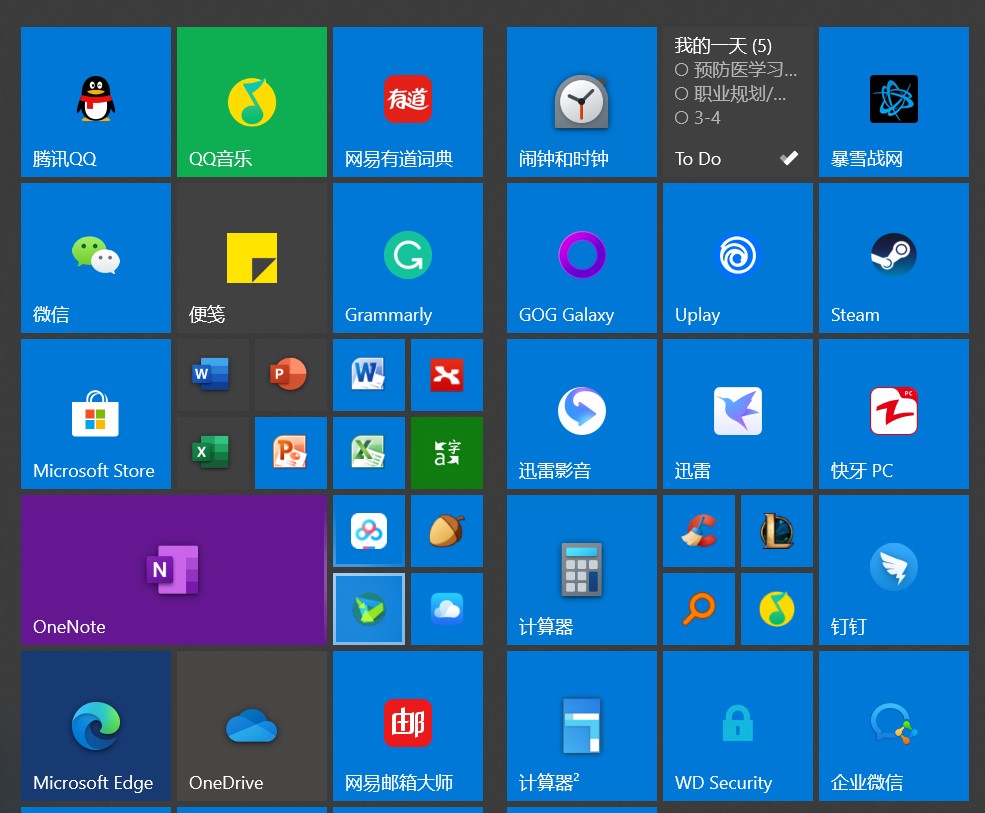
Task: Open the older-style PowerPoint tile
Action: [x=291, y=453]
